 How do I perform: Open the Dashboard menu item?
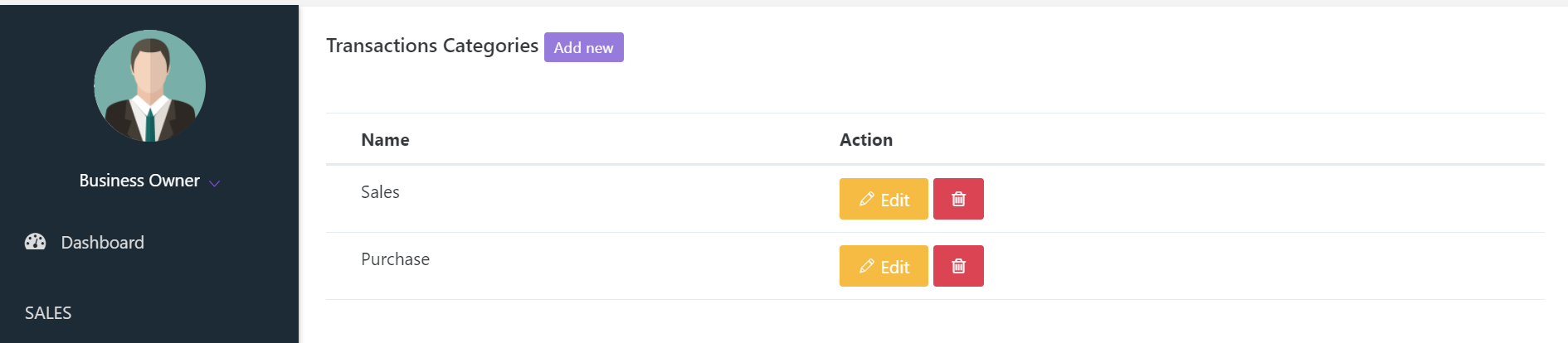[x=102, y=243]
